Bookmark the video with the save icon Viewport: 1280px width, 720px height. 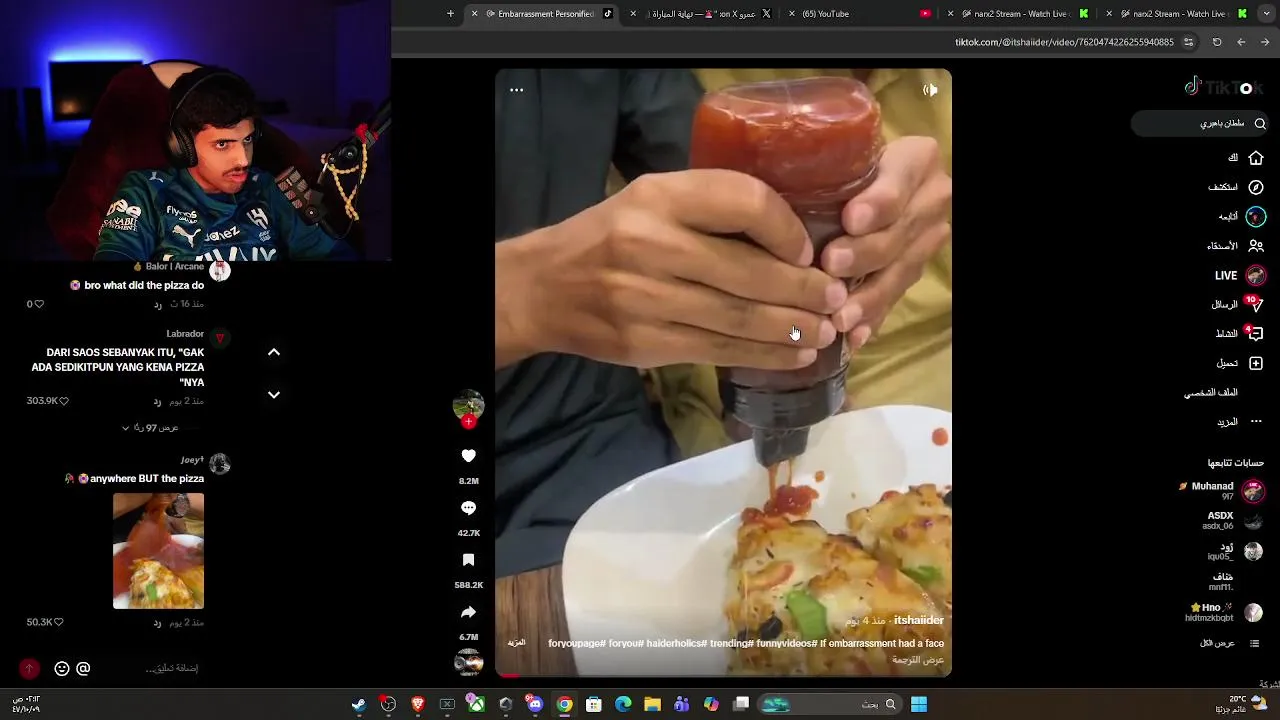[x=468, y=560]
